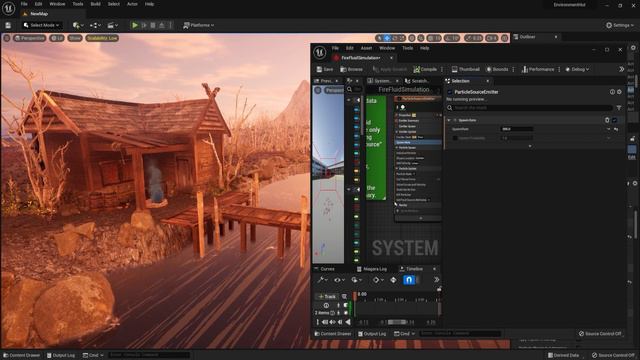Open timeline wrench actions dropdown
The height and width of the screenshot is (360, 640).
[323, 280]
